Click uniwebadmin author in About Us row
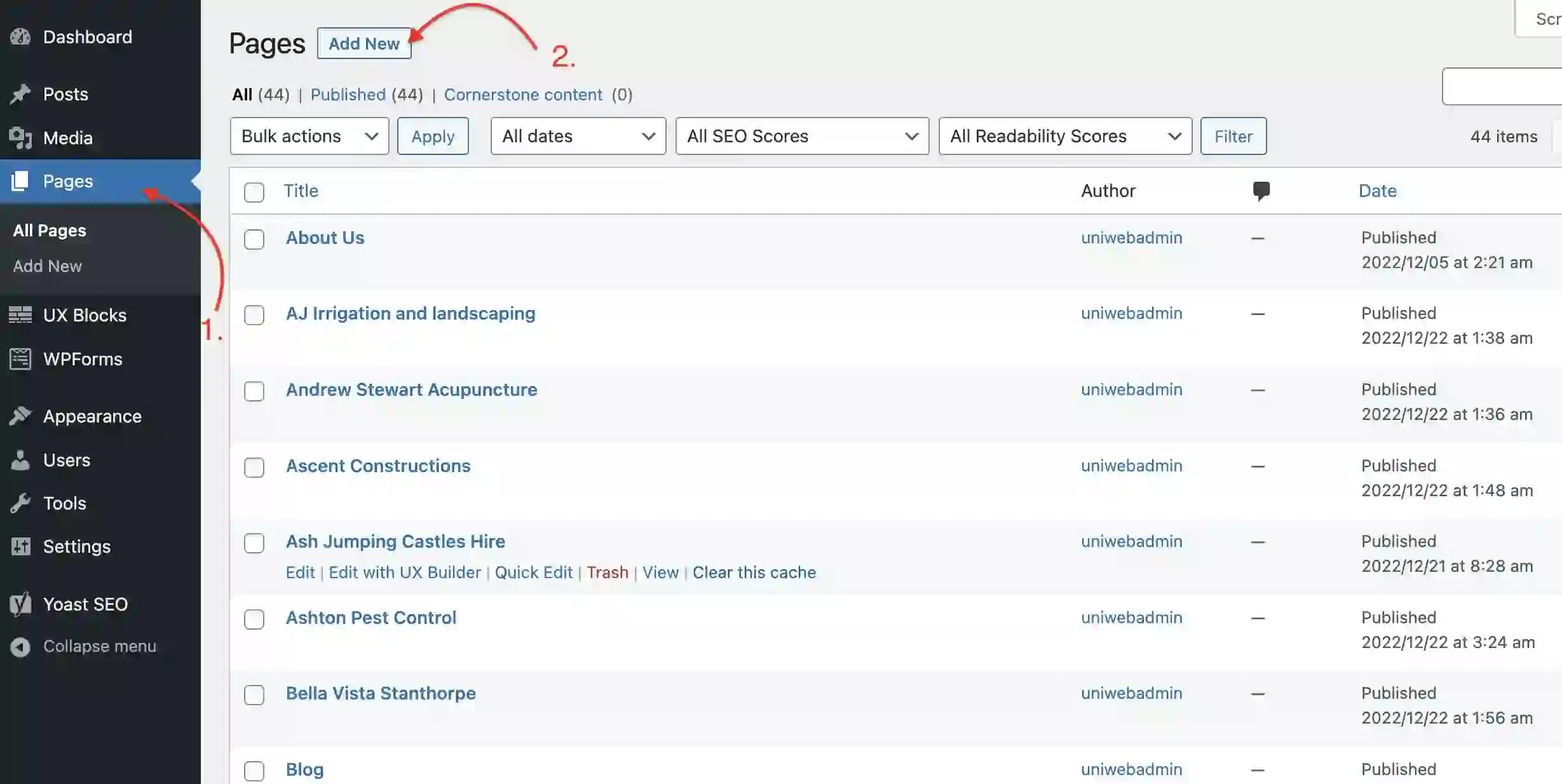Image resolution: width=1562 pixels, height=784 pixels. pyautogui.click(x=1132, y=238)
